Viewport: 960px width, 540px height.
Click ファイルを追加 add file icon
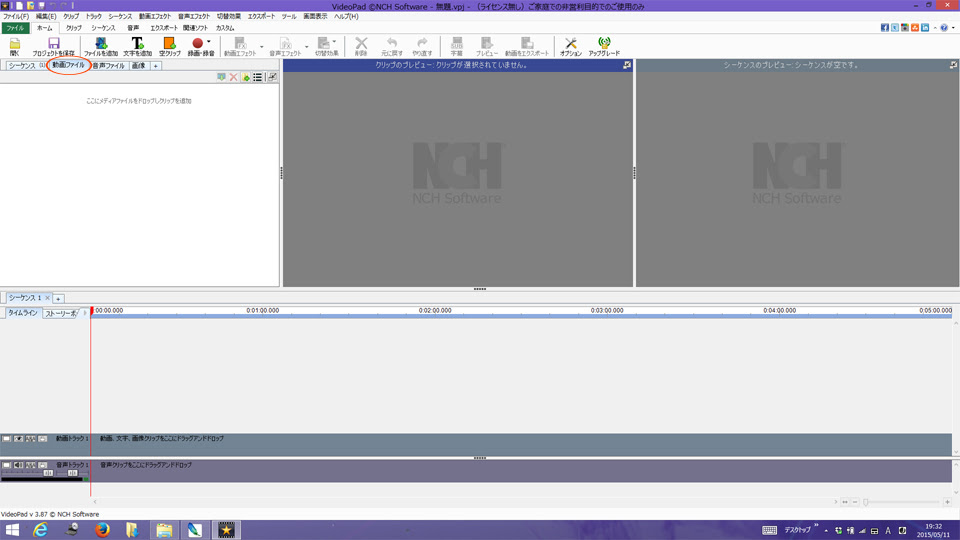[x=101, y=47]
